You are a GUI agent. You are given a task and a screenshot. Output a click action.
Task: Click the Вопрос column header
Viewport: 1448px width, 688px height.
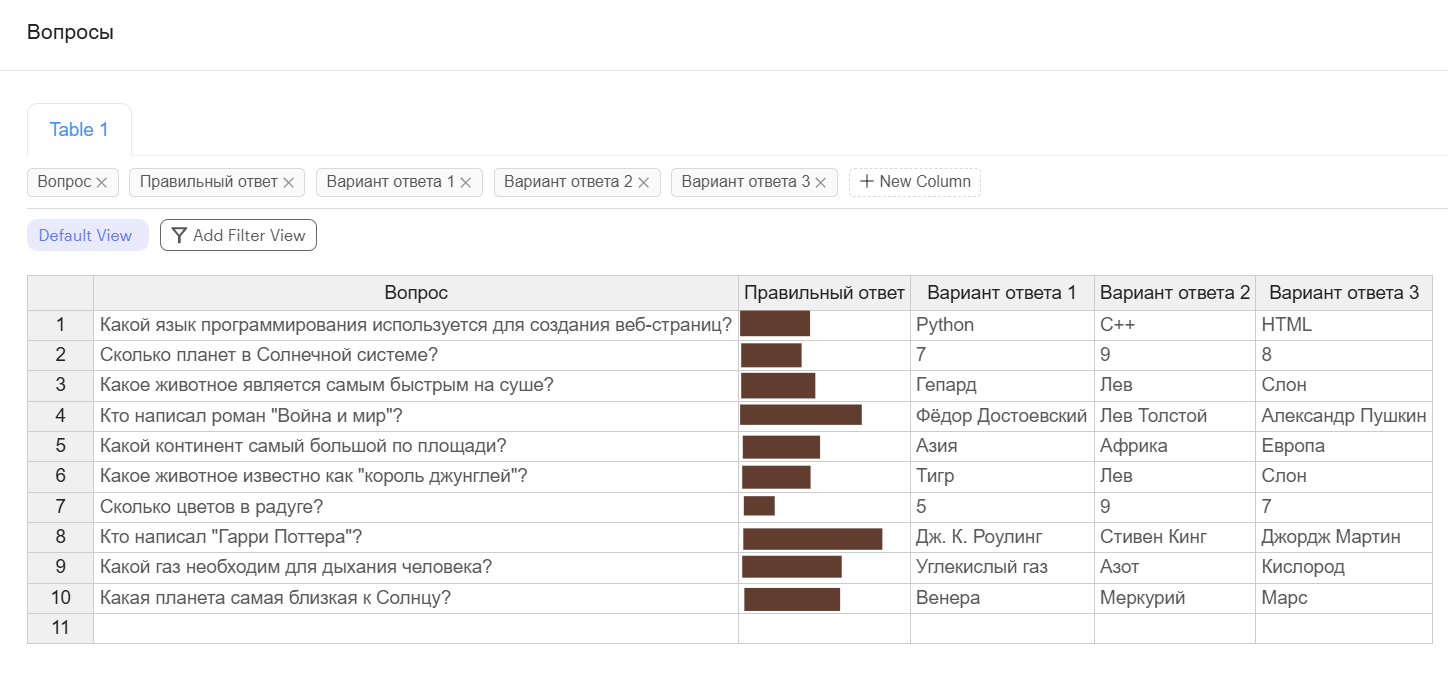click(x=416, y=293)
